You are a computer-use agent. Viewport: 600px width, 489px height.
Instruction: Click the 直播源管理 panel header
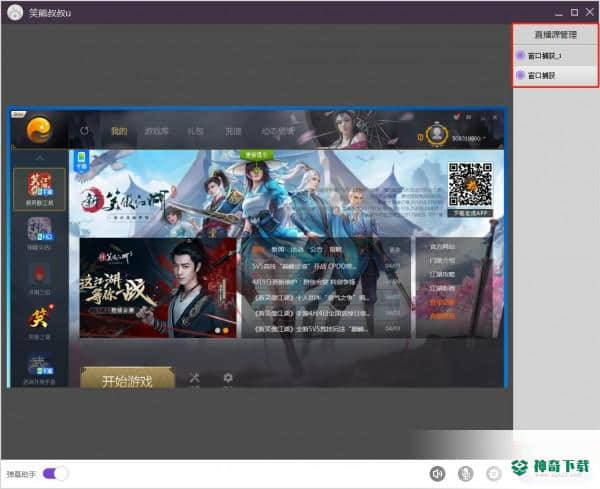coord(555,35)
